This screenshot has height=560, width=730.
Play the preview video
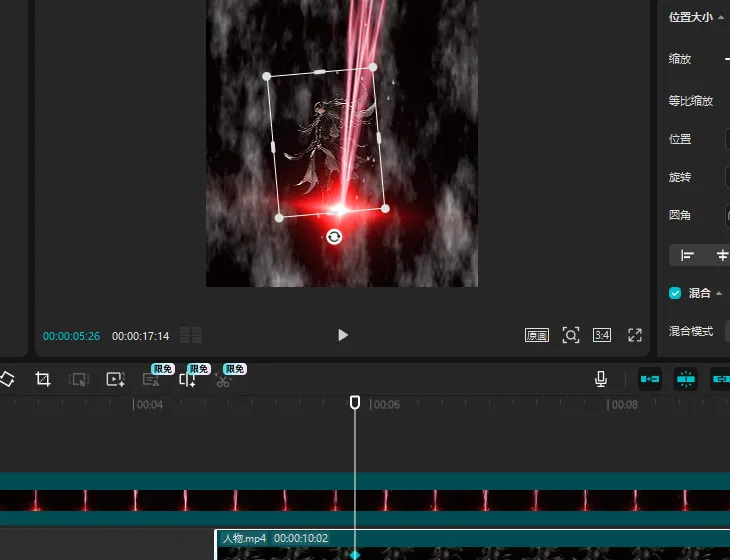343,335
